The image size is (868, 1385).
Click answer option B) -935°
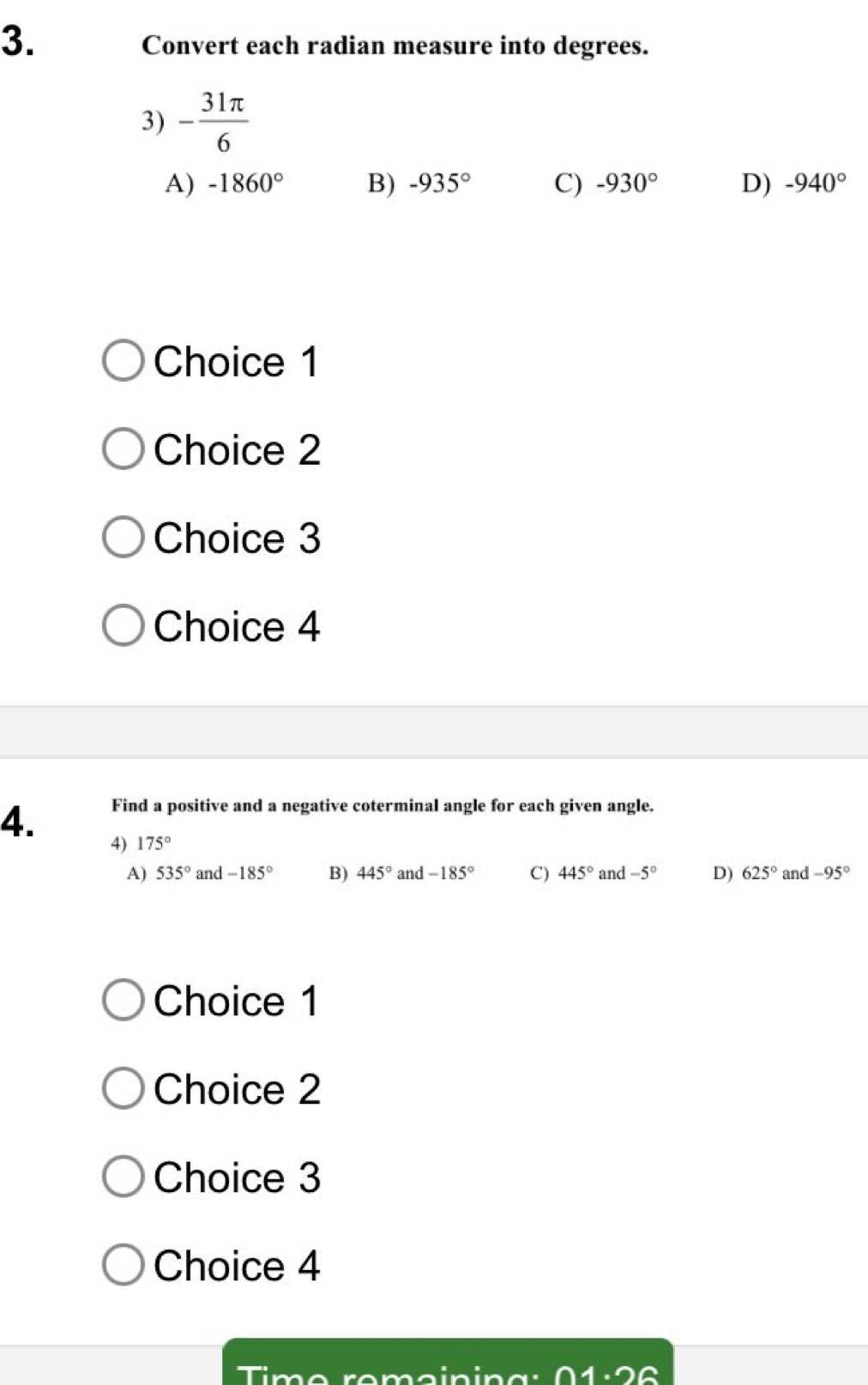click(x=419, y=183)
